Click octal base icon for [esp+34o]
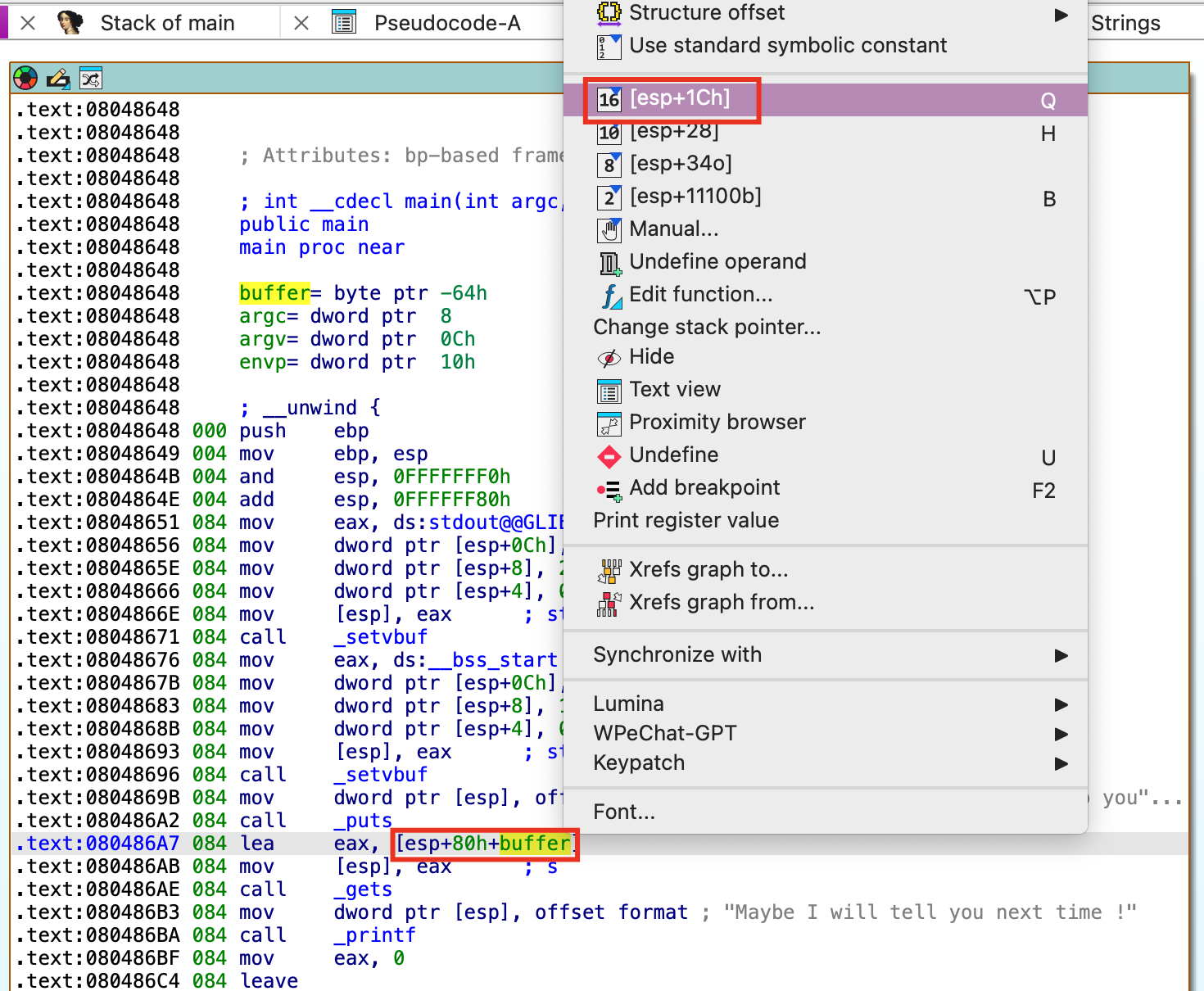 (609, 165)
